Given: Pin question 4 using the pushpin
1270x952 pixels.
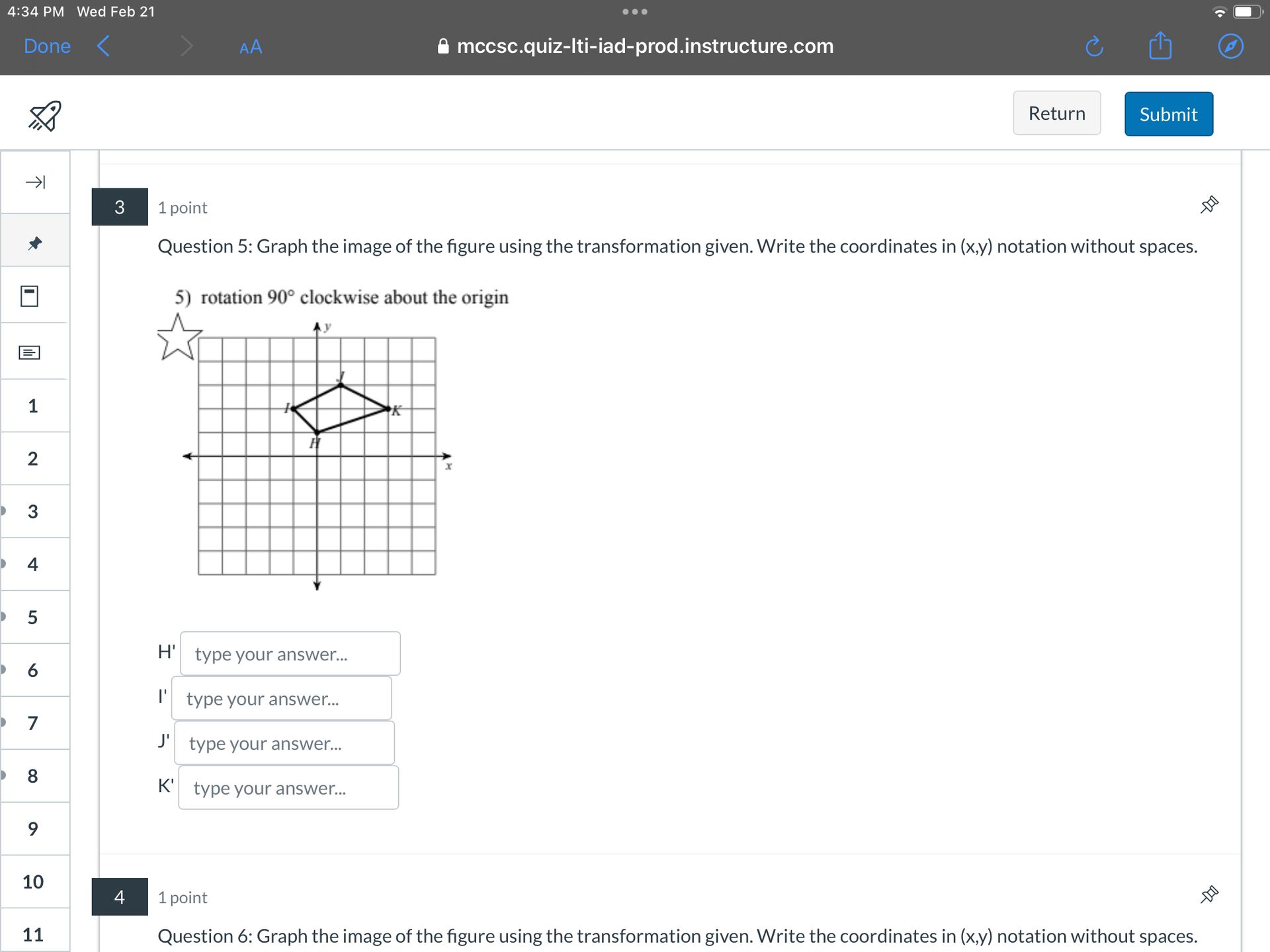Looking at the screenshot, I should (x=1209, y=895).
